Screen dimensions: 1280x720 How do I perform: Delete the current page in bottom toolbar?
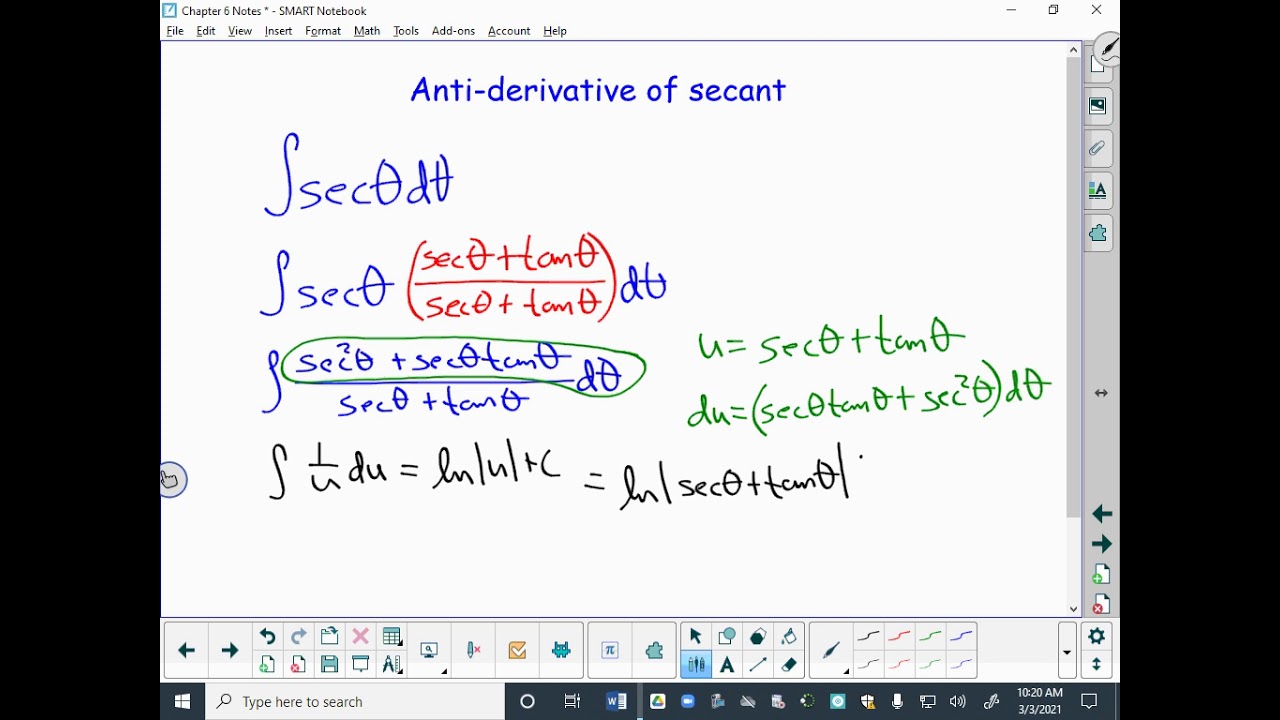click(x=298, y=664)
